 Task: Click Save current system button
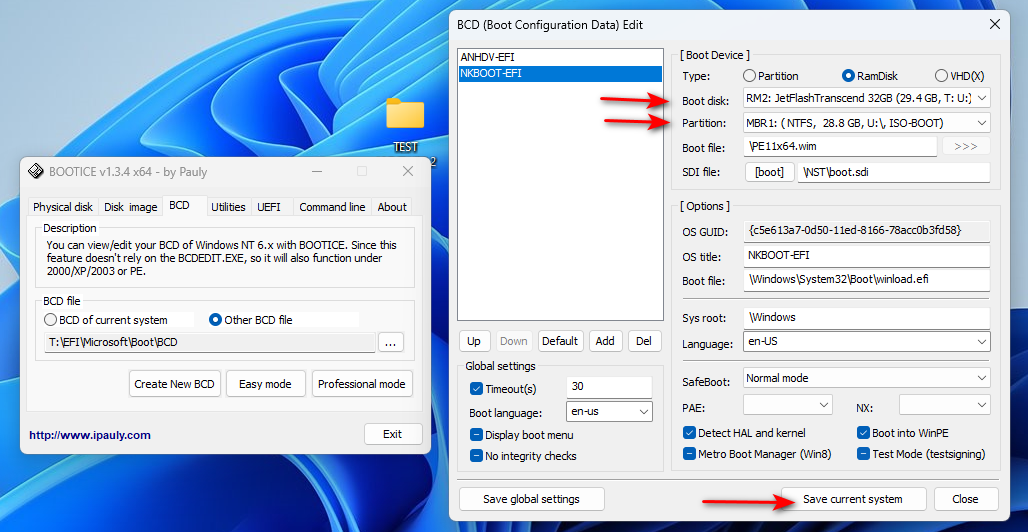click(853, 499)
